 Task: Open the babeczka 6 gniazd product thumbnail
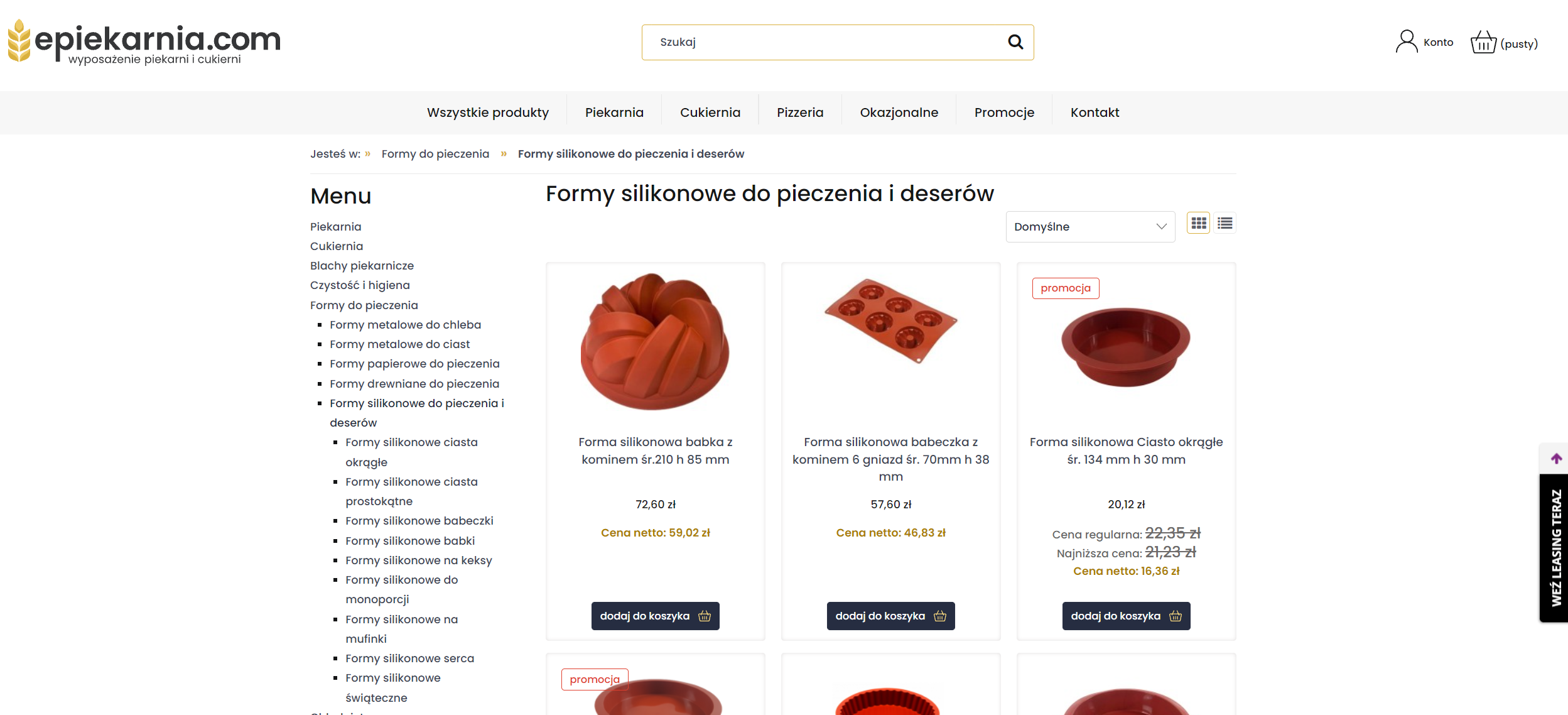tap(890, 320)
